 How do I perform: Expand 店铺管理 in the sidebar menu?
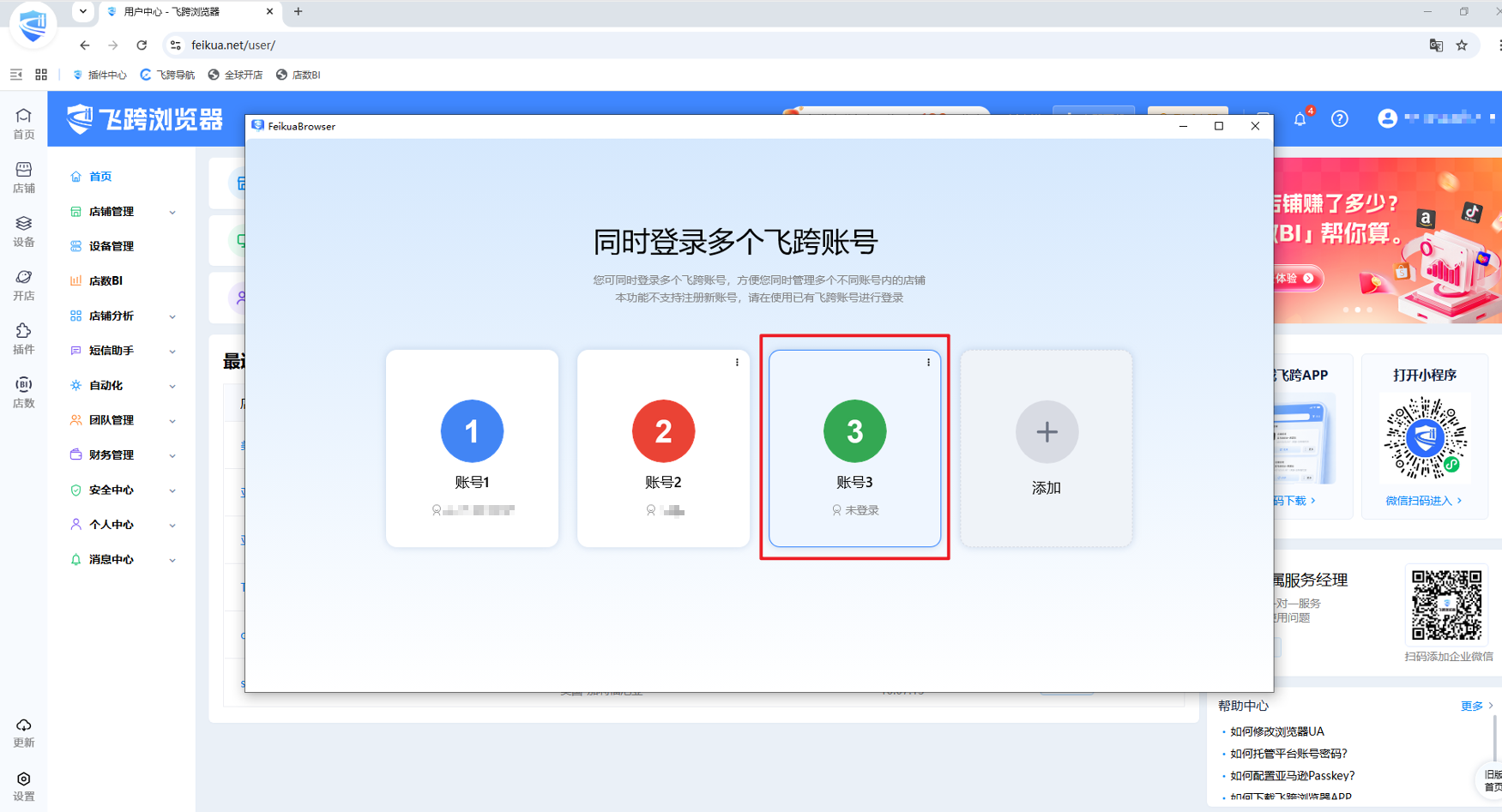122,212
